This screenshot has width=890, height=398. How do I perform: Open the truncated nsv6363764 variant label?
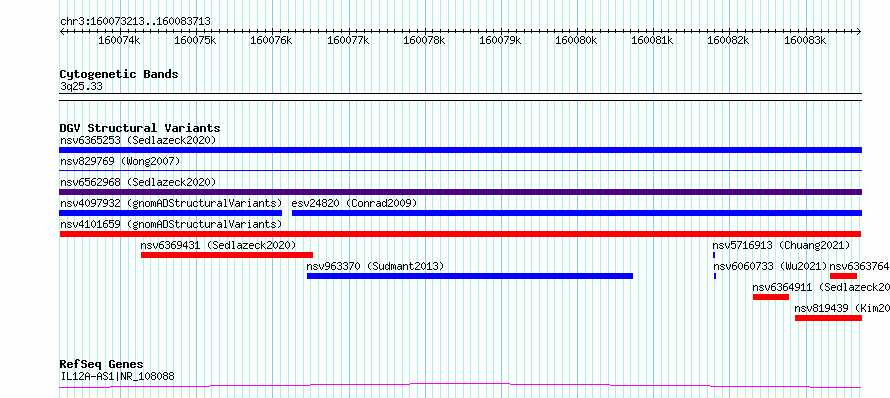click(x=859, y=266)
